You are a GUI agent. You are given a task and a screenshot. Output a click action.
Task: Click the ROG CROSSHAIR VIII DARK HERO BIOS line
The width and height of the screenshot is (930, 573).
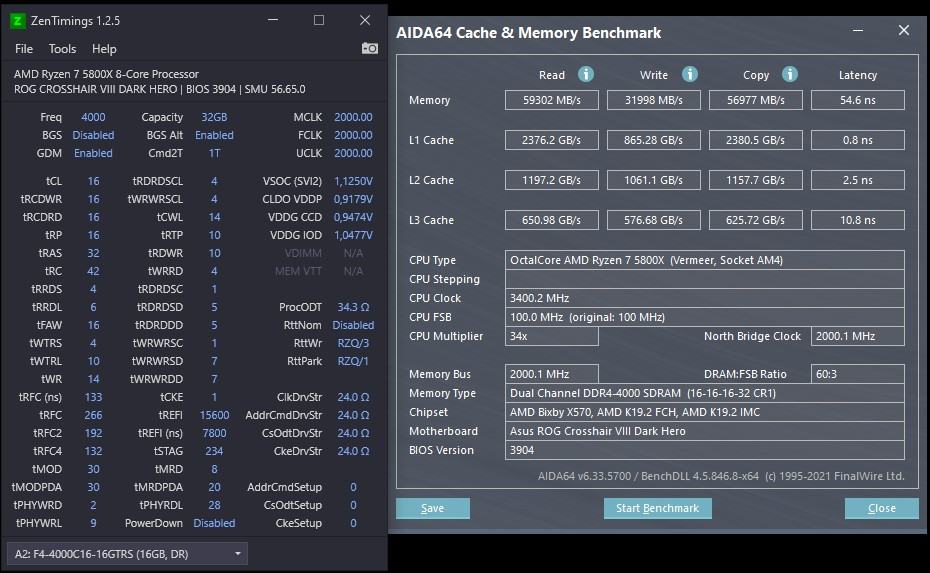click(160, 89)
